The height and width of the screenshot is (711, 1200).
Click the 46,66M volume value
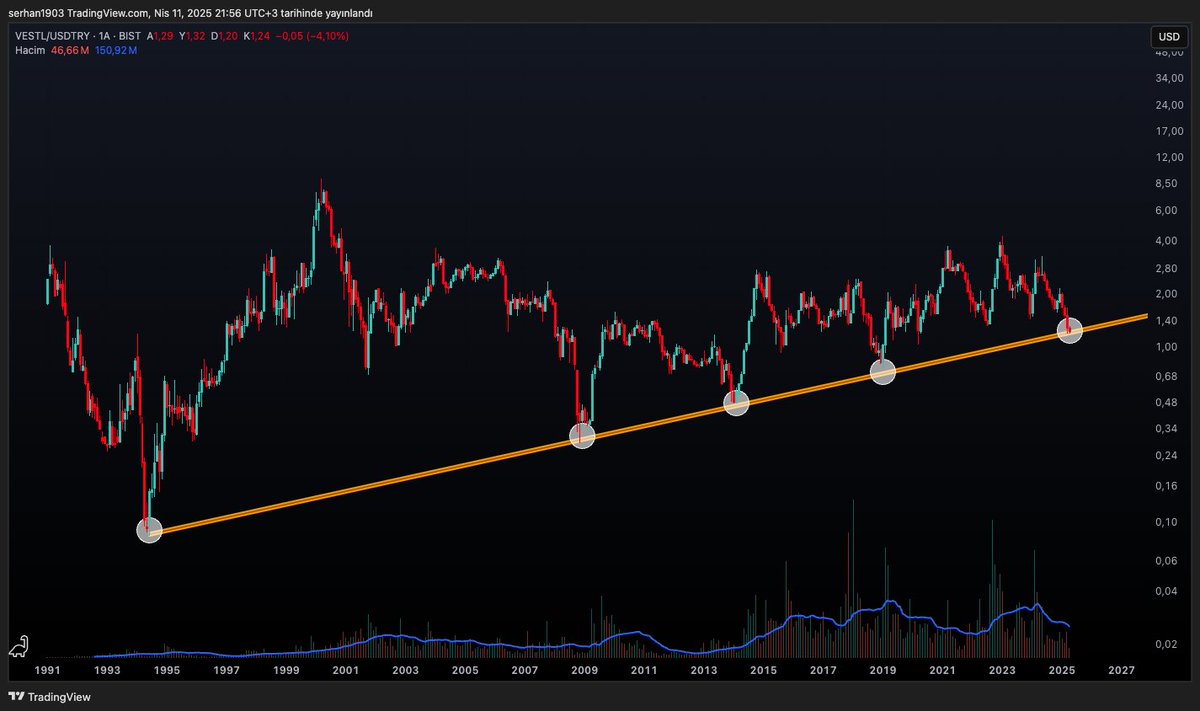(69, 49)
